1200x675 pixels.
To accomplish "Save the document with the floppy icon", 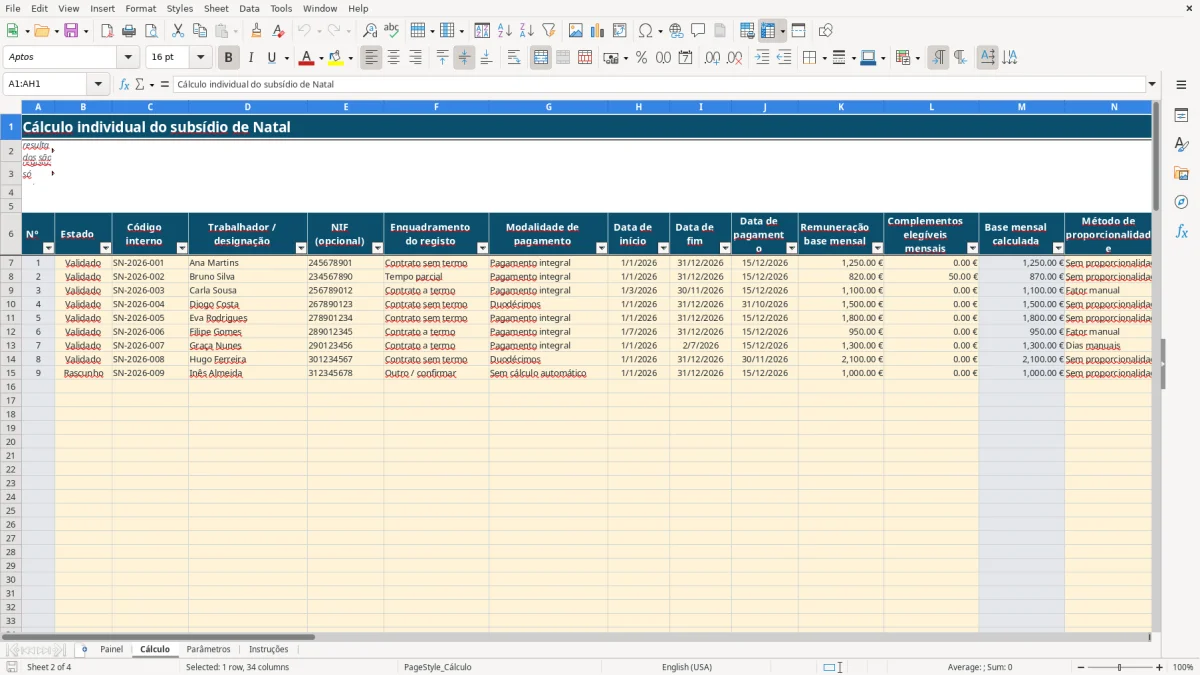I will (71, 31).
